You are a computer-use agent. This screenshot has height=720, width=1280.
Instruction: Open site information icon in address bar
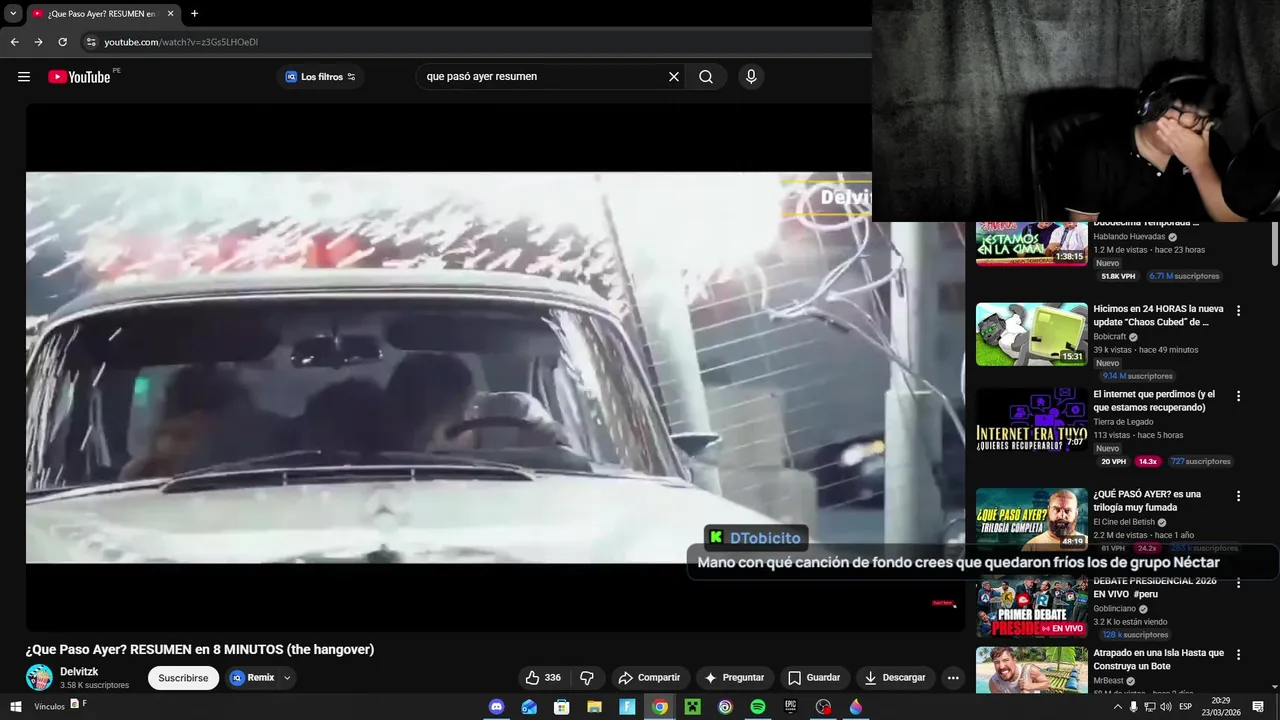pos(91,42)
